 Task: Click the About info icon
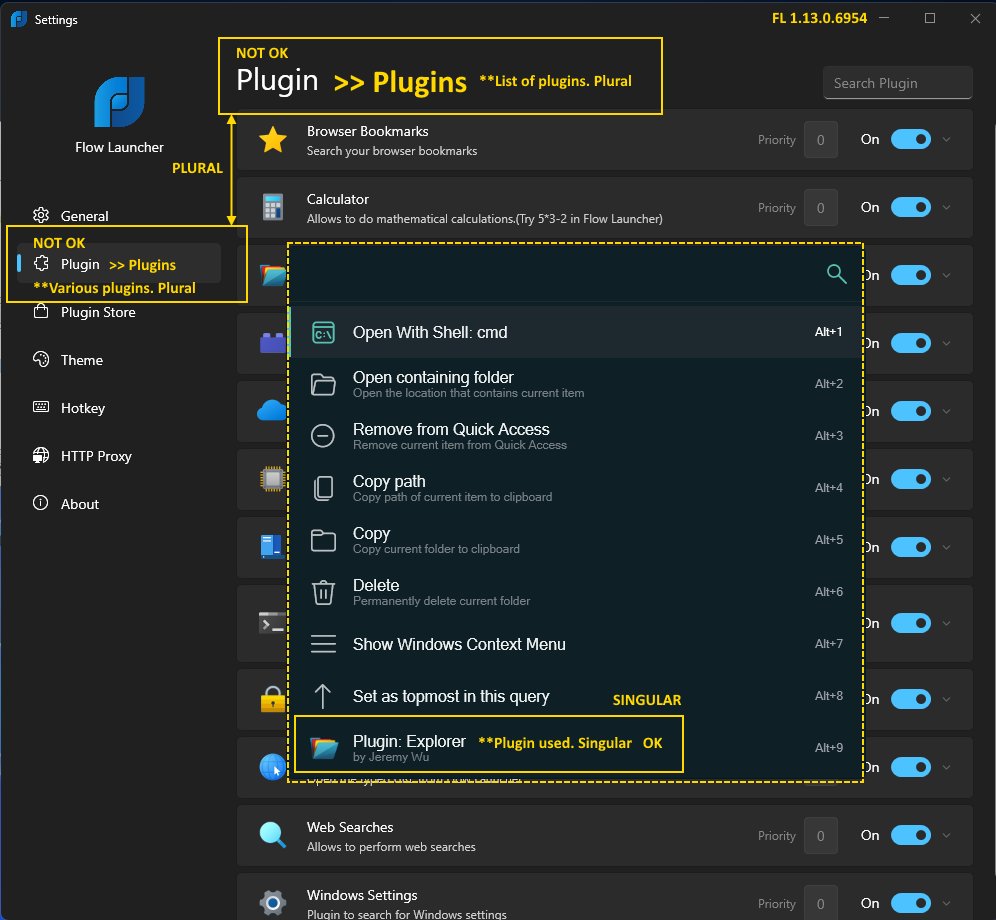[41, 503]
